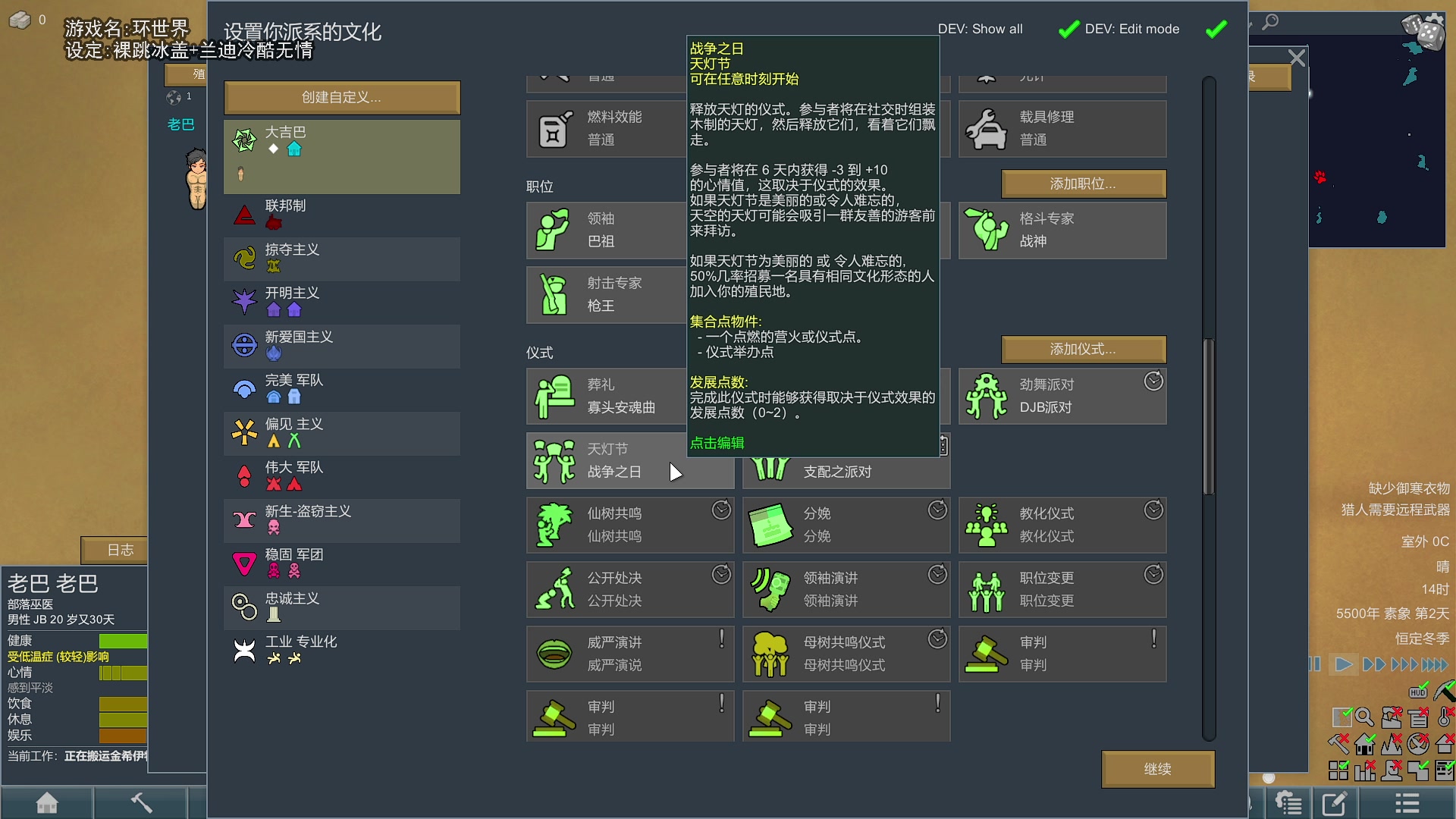The width and height of the screenshot is (1456, 819).
Task: Click the colonist portrait of 老巴
Action: 196,180
